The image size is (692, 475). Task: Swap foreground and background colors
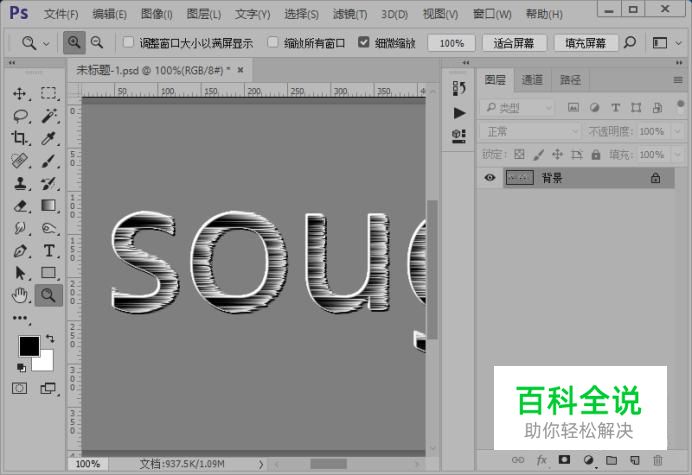pyautogui.click(x=50, y=339)
